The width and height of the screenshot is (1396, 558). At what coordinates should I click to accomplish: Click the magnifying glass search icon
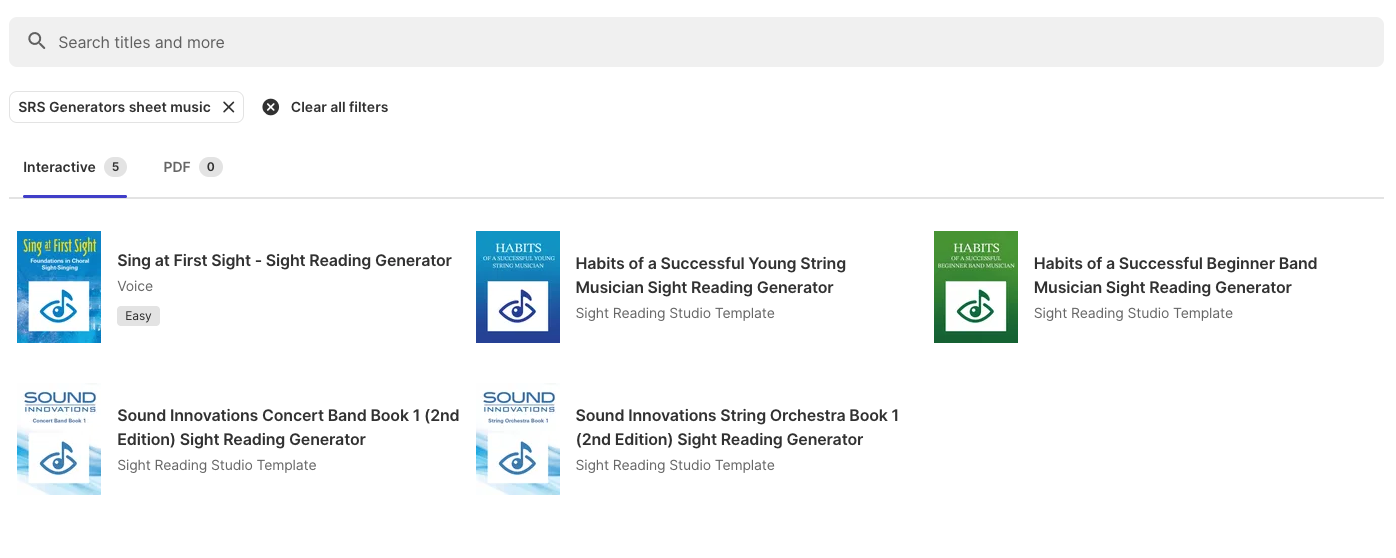pyautogui.click(x=36, y=41)
